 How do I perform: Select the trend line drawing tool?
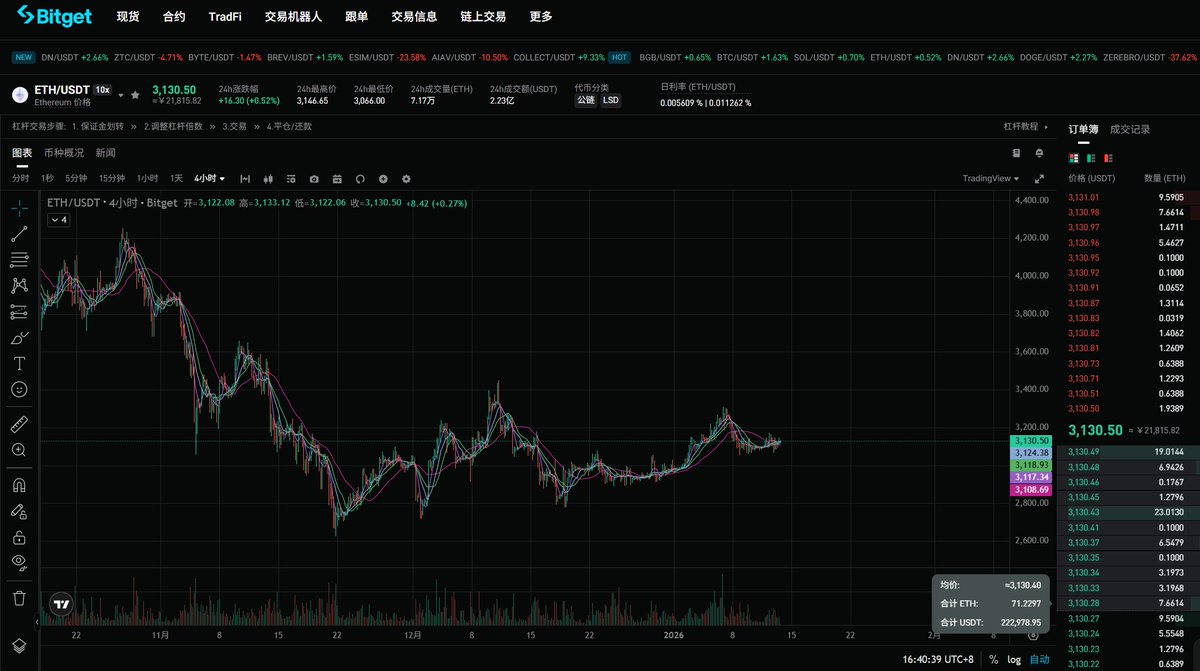click(19, 234)
